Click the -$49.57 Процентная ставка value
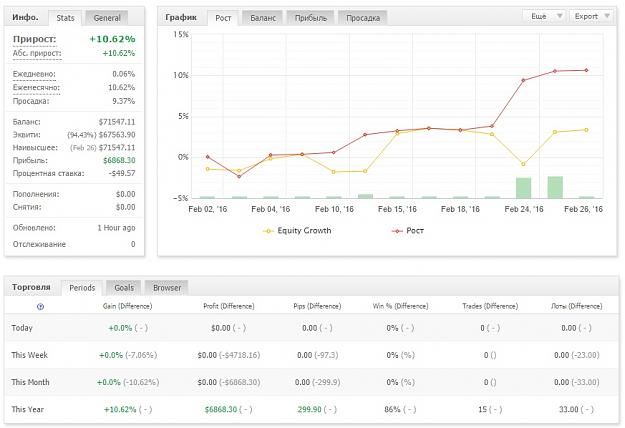Screen dimensions: 625x428 pyautogui.click(x=122, y=173)
